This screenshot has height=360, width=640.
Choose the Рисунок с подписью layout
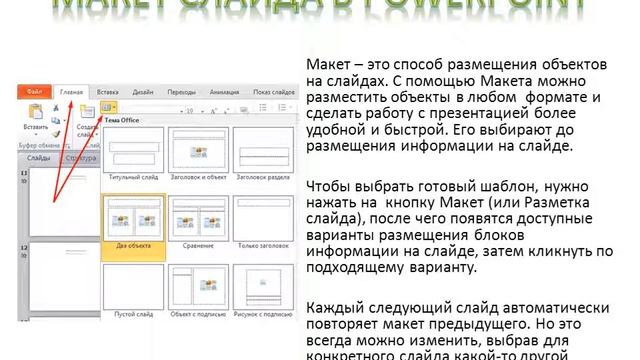tap(263, 291)
